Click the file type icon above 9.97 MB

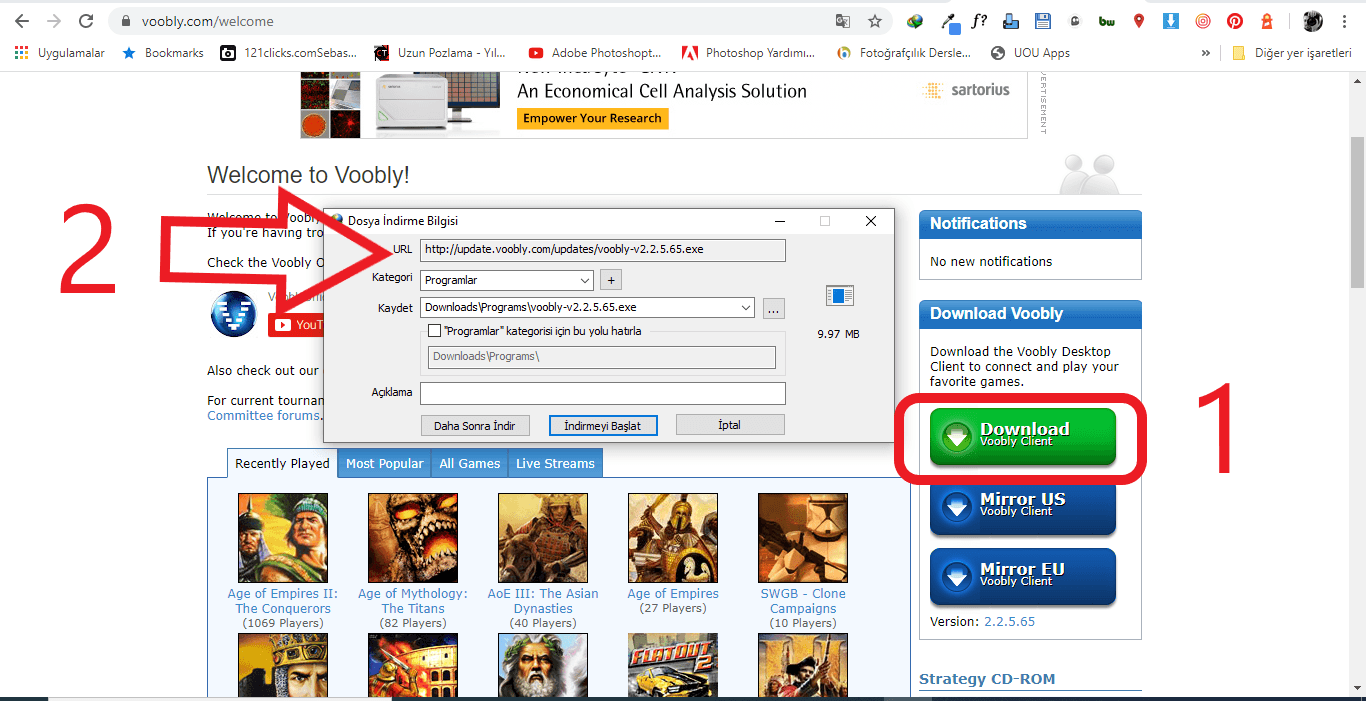(x=840, y=295)
